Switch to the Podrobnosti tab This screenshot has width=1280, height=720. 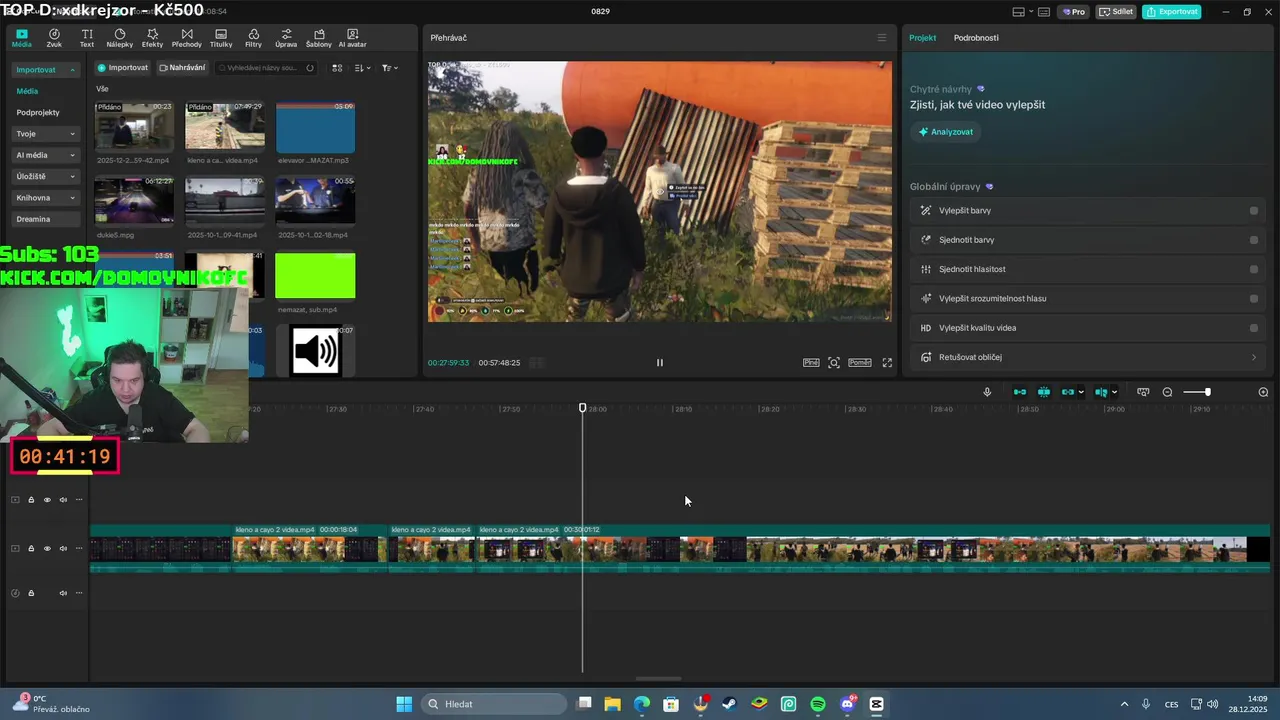[x=976, y=38]
